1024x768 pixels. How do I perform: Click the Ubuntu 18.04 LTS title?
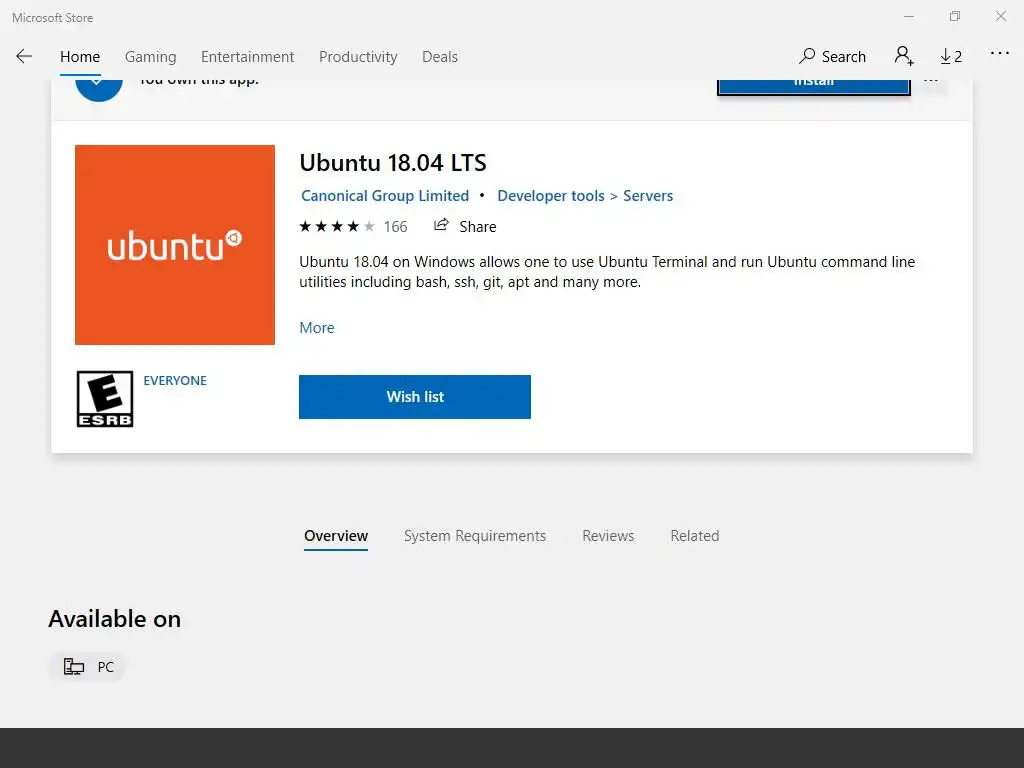[392, 163]
